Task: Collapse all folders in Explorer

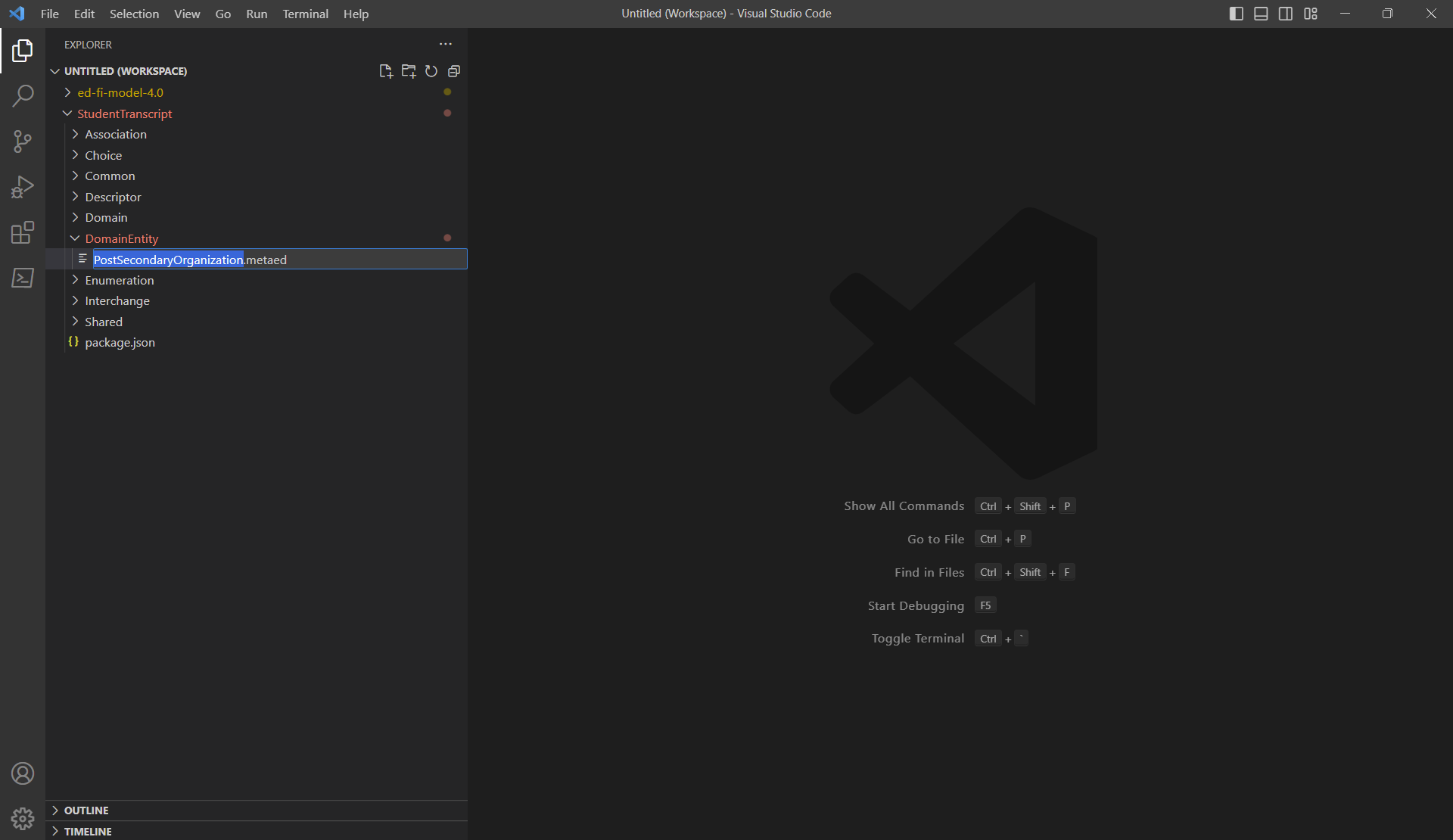Action: [x=454, y=71]
